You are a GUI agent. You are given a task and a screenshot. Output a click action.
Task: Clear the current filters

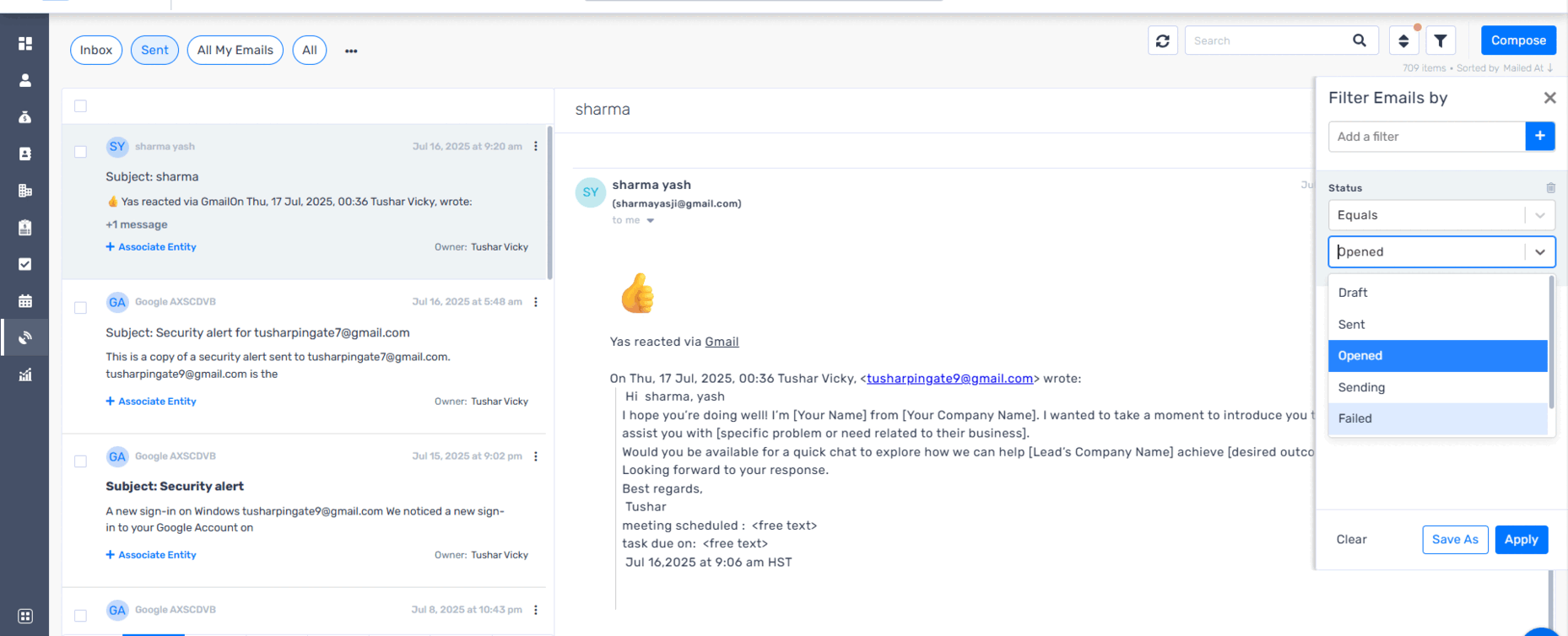[x=1351, y=540]
